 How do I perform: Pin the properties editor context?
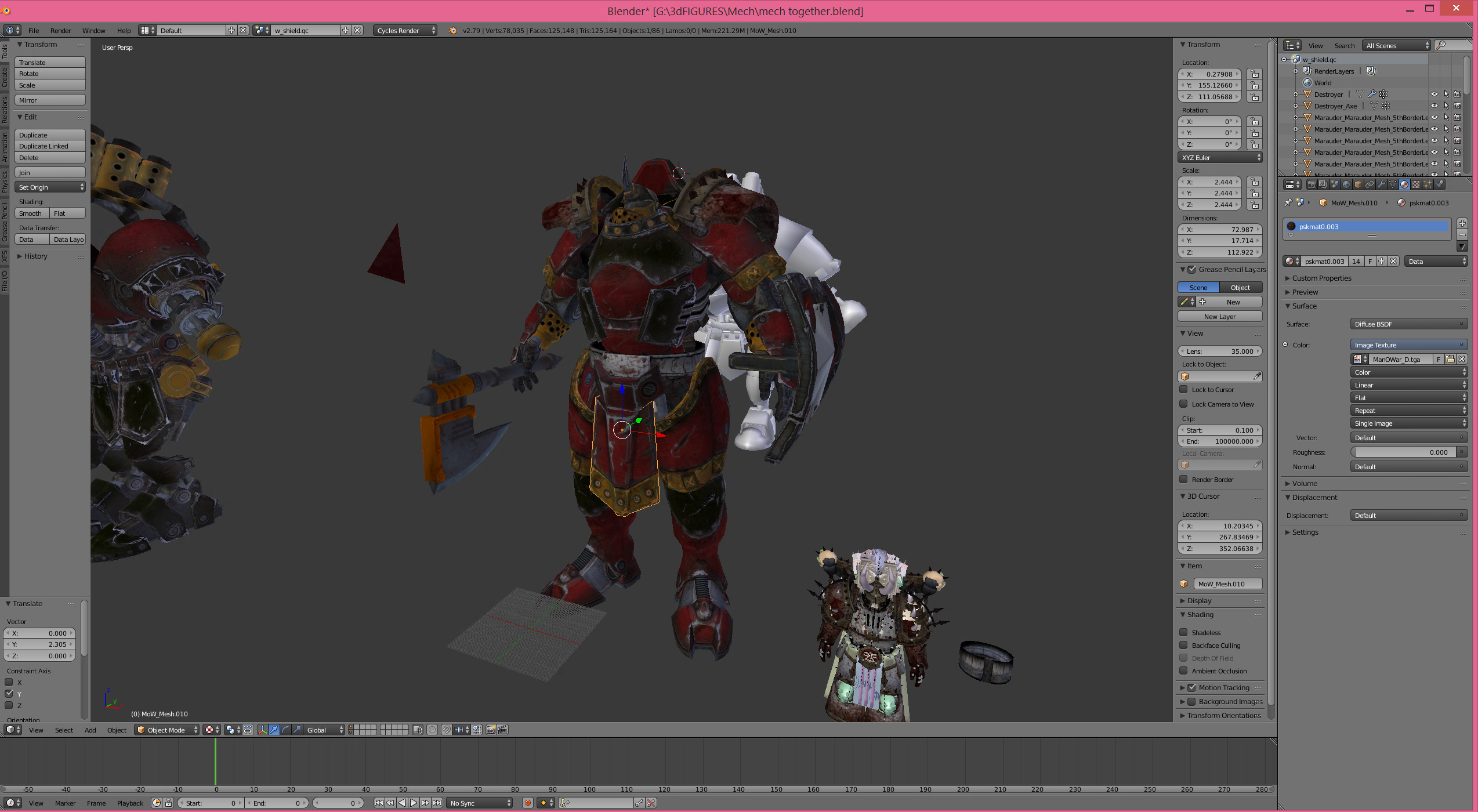[x=1288, y=203]
